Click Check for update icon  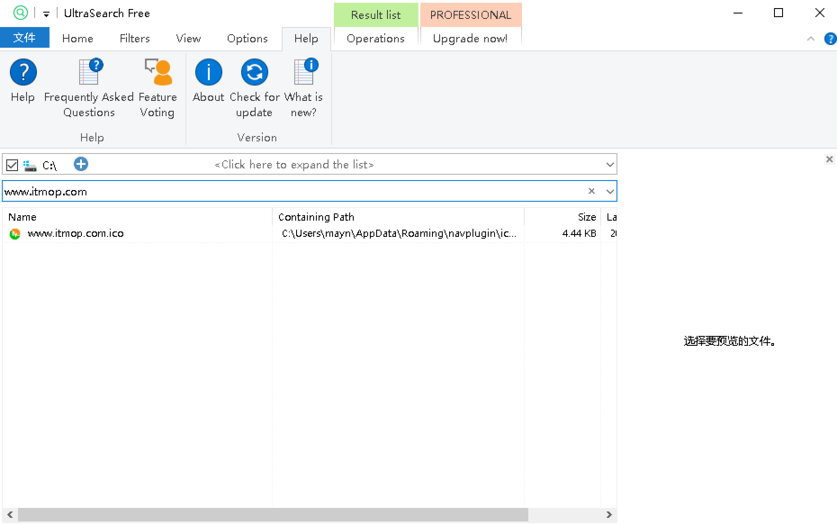click(x=254, y=73)
